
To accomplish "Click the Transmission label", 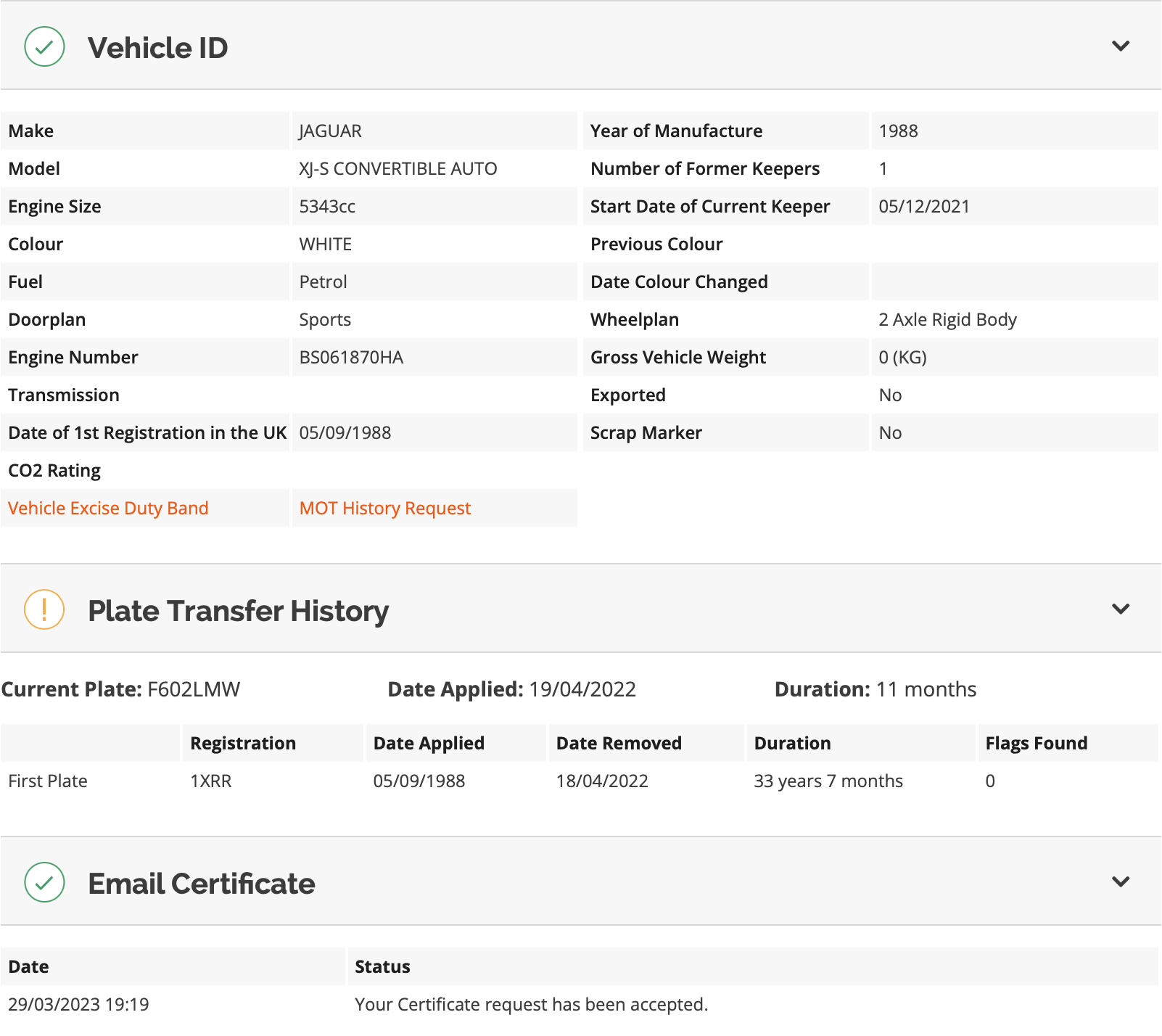I will [64, 395].
